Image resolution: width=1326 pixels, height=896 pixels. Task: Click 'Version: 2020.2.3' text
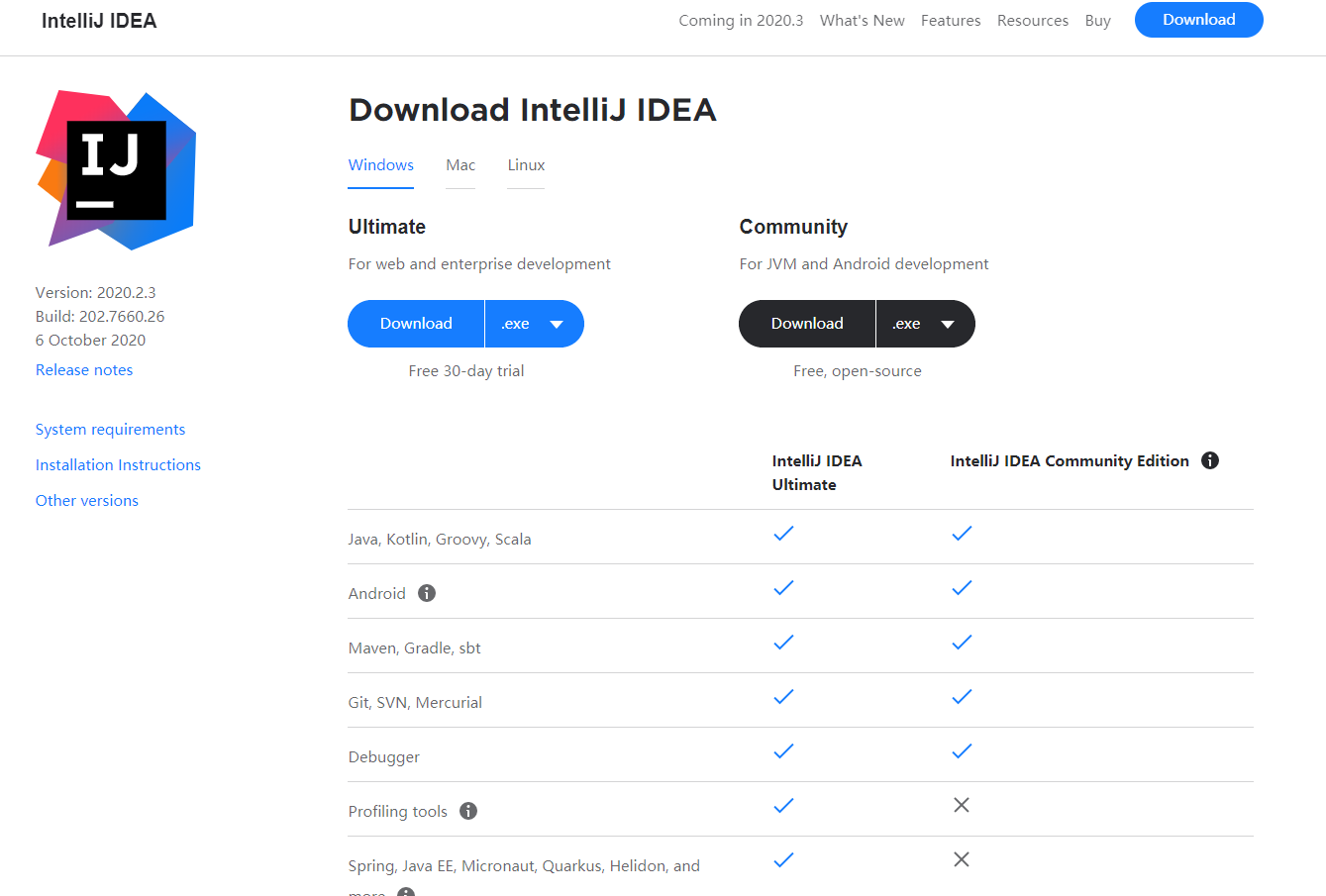coord(96,293)
